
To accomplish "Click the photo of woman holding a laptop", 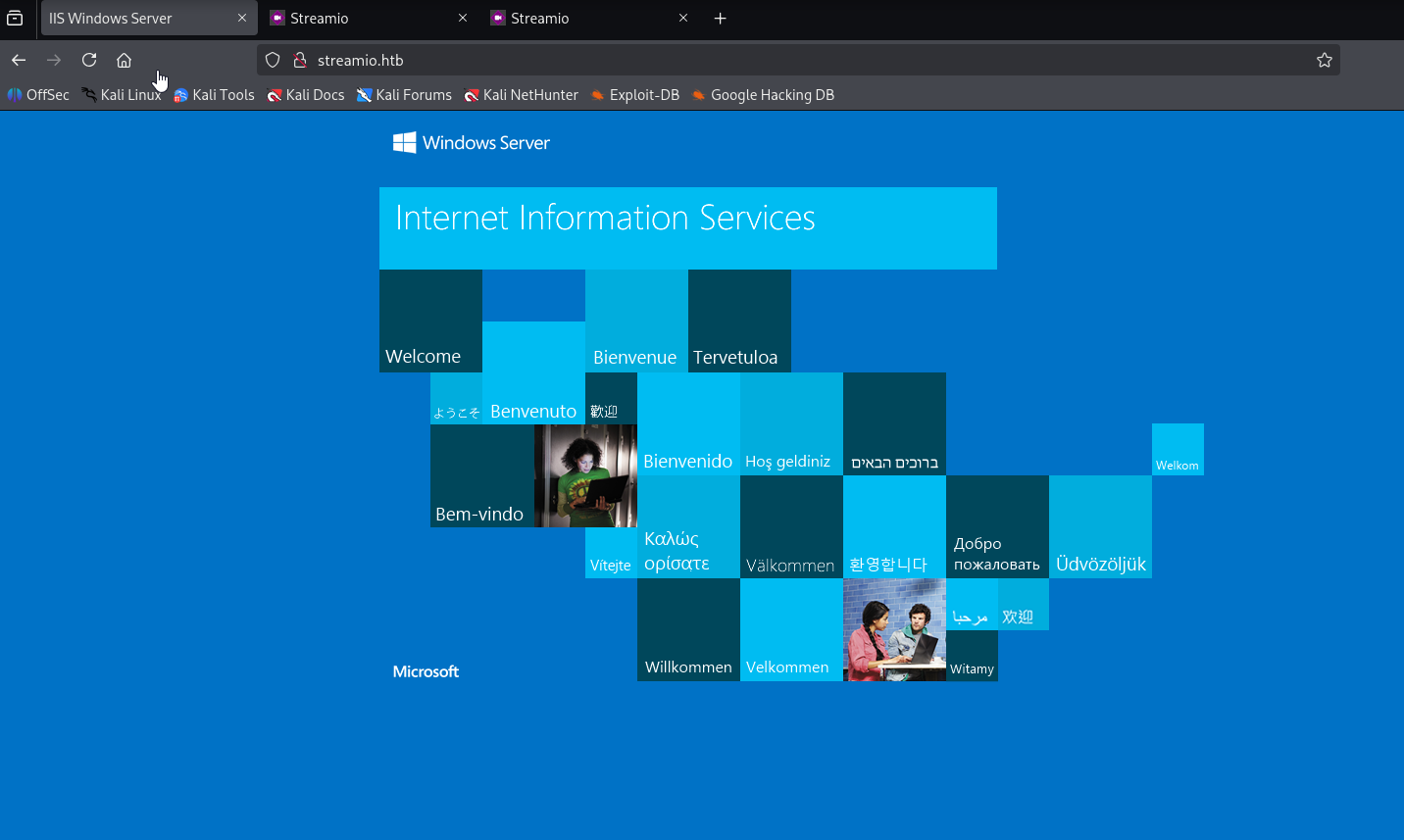I will click(x=585, y=475).
